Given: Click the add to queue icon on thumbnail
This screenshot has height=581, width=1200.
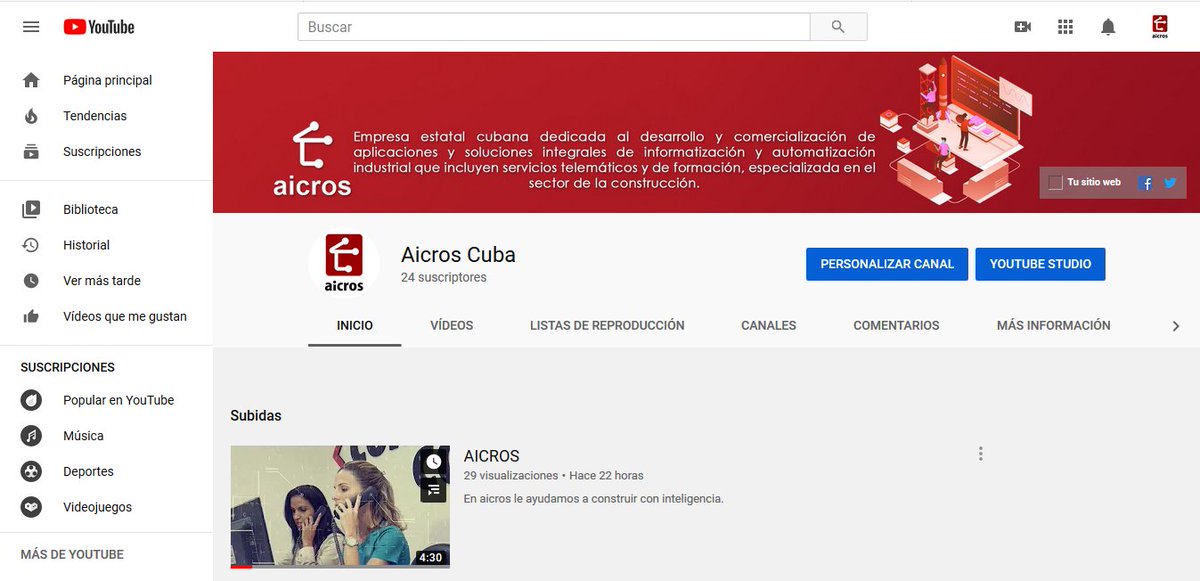Looking at the screenshot, I should click(x=432, y=489).
